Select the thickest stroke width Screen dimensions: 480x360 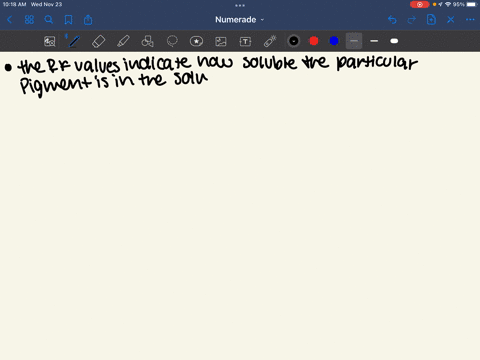394,41
